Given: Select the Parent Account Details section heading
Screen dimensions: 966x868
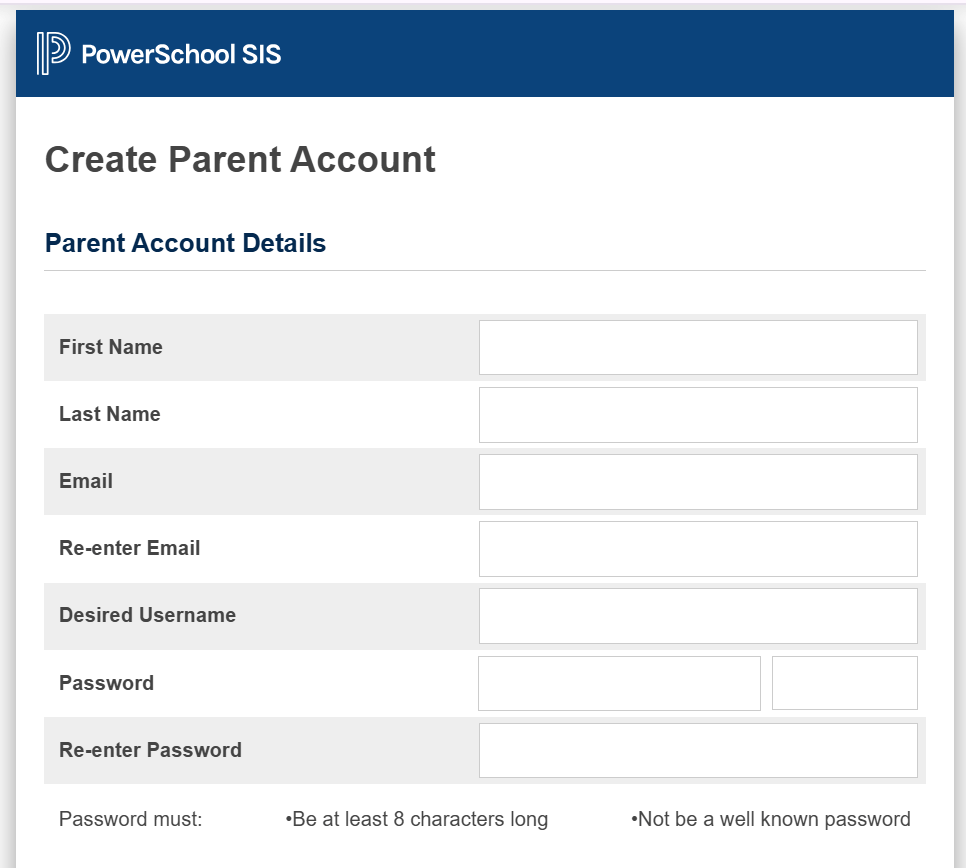Looking at the screenshot, I should click(x=185, y=243).
